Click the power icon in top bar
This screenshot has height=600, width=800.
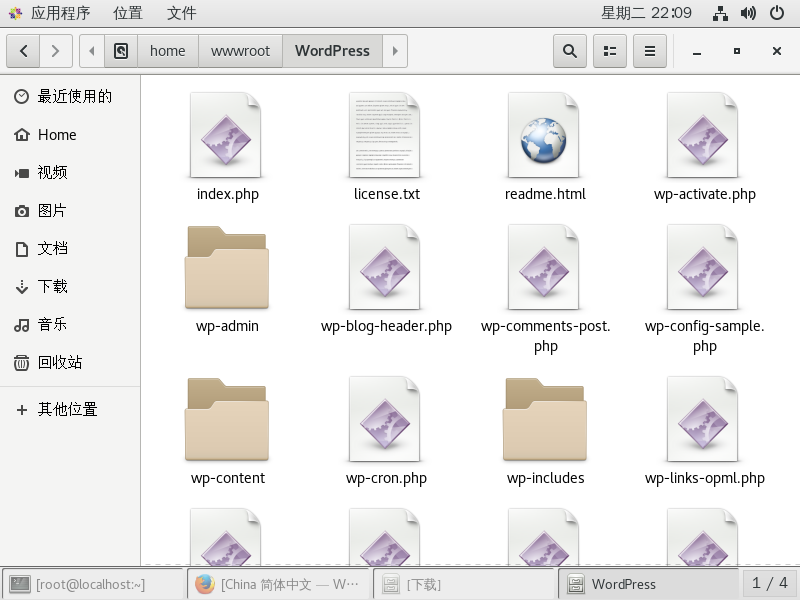pyautogui.click(x=777, y=13)
